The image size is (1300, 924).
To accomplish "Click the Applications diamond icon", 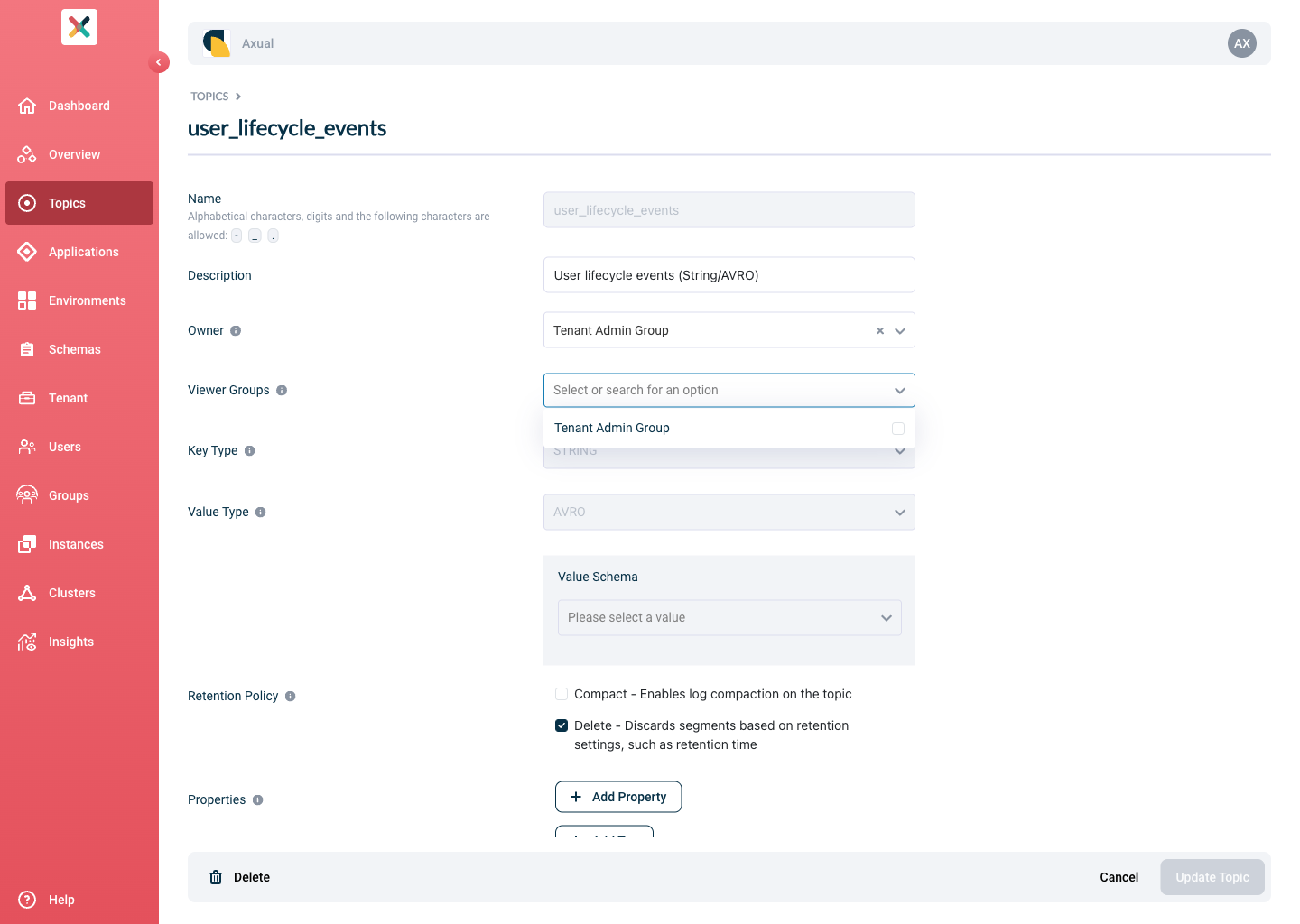I will (x=27, y=252).
